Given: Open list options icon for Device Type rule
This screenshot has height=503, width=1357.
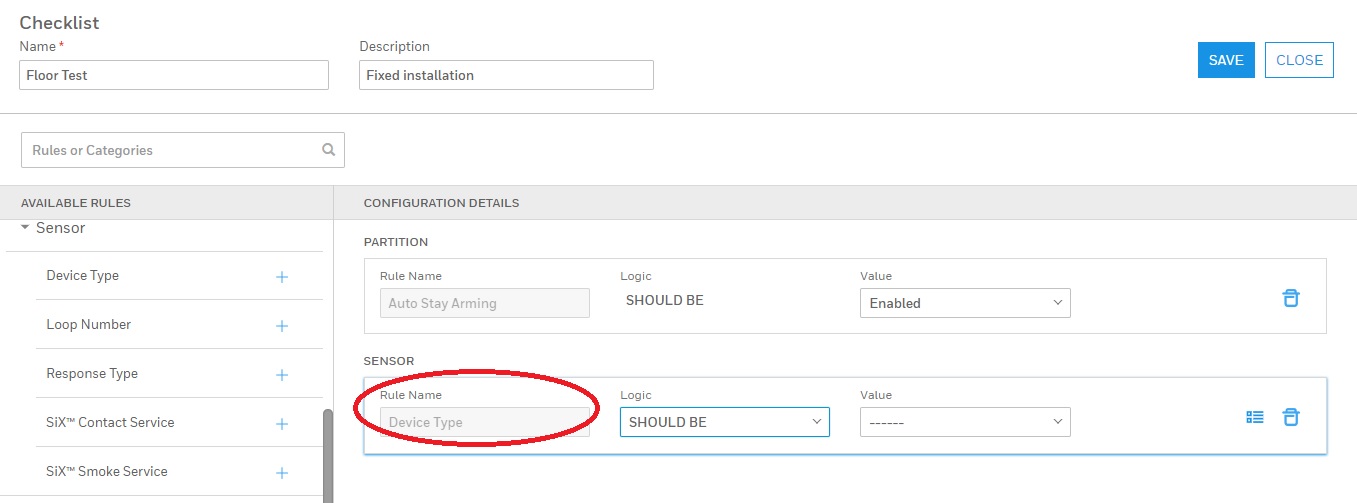Looking at the screenshot, I should (x=1255, y=417).
